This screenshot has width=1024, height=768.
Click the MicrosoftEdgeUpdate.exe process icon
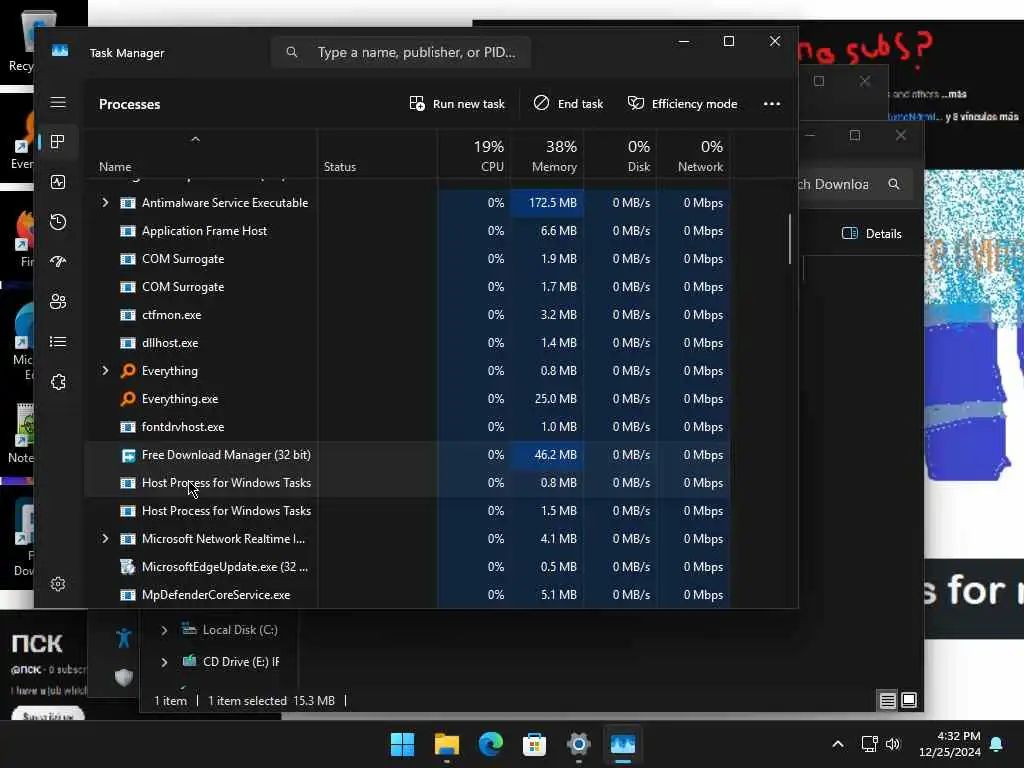point(128,567)
